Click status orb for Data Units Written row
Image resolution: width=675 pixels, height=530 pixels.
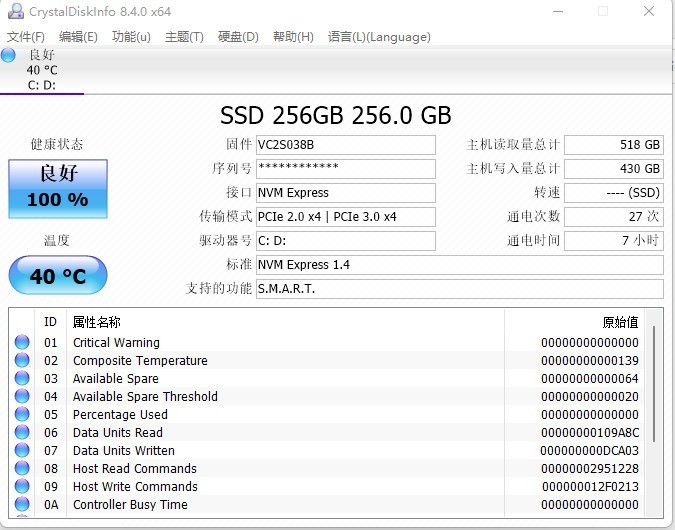(x=22, y=450)
